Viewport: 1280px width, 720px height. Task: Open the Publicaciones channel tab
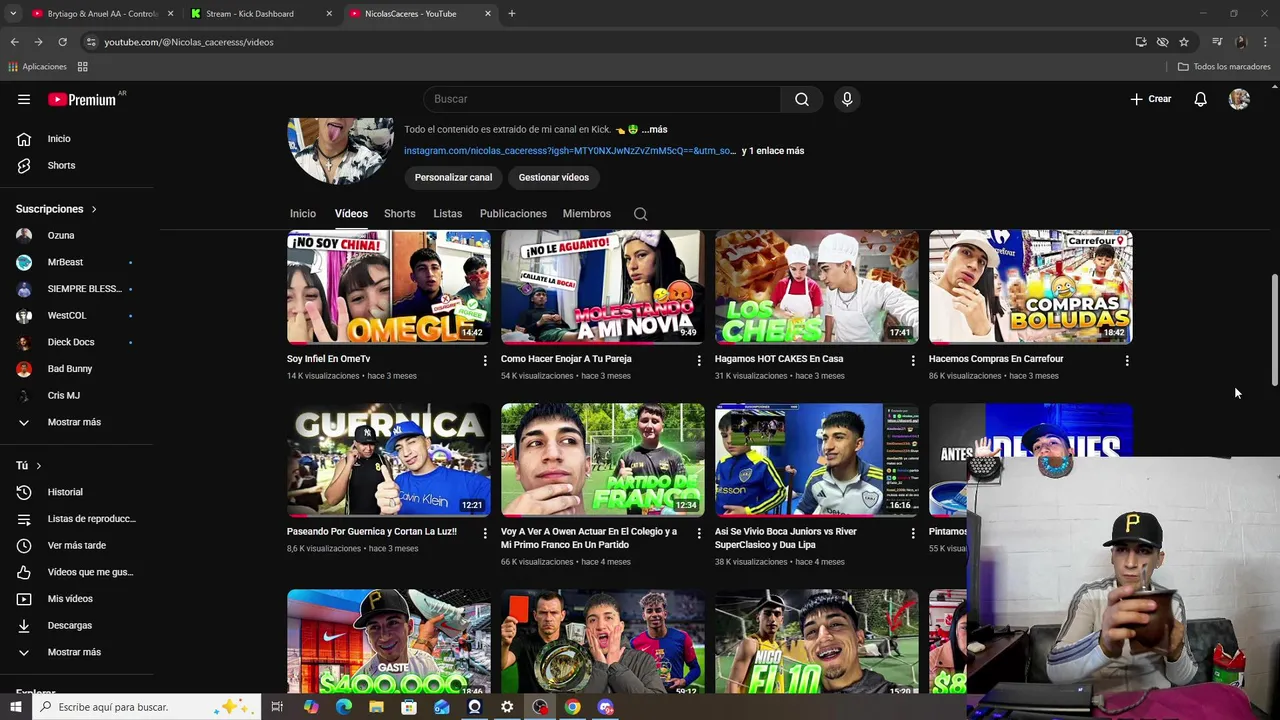513,214
